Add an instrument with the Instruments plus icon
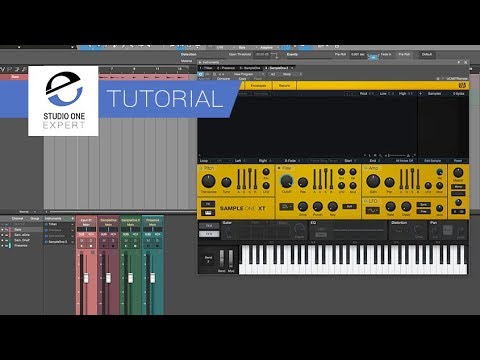 (72, 219)
